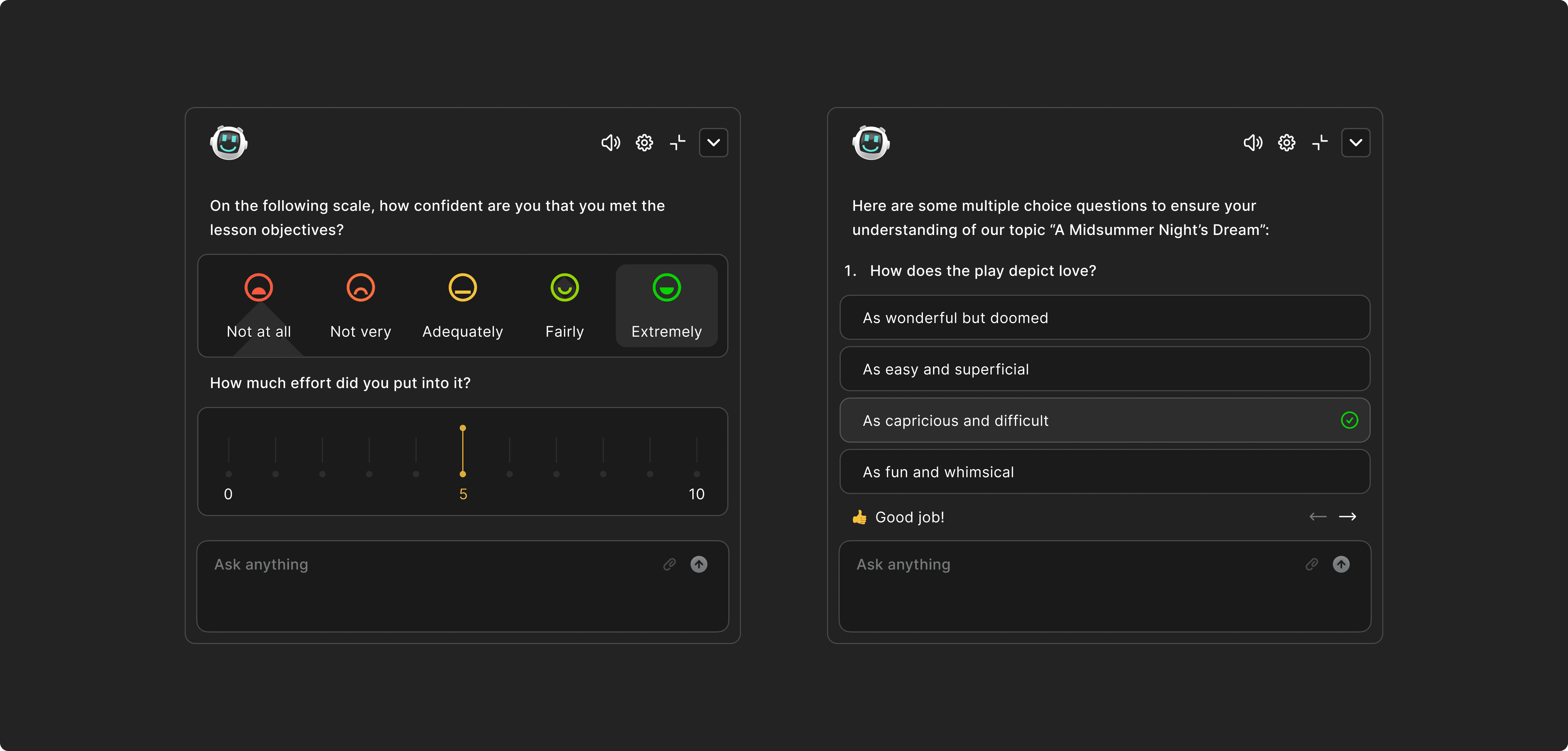Select the 'Not very' confidence rating
Screen dimensions: 1568x751
361,306
